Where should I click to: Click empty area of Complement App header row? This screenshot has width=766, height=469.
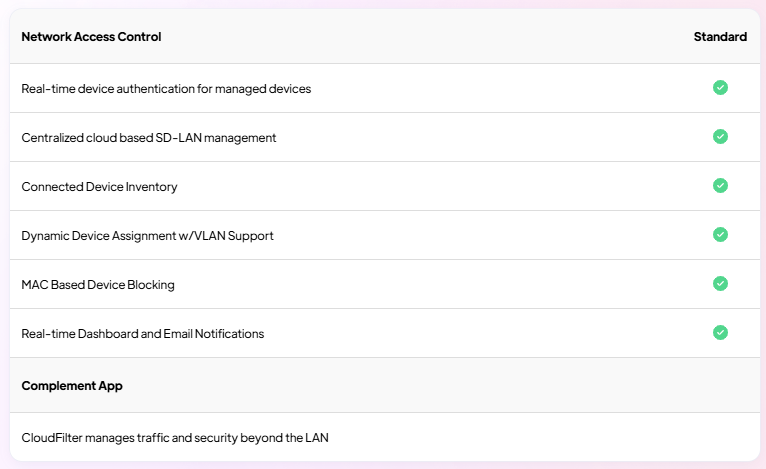(x=415, y=385)
